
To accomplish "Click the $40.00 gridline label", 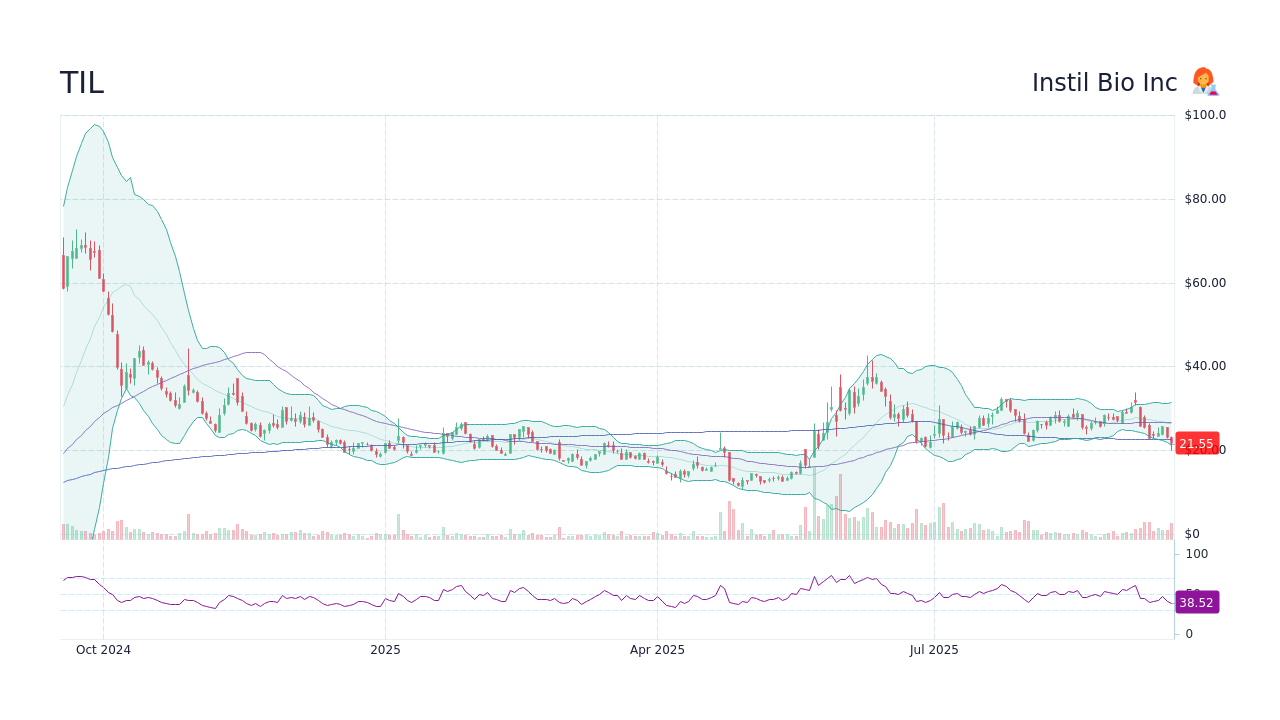I will 1205,366.
